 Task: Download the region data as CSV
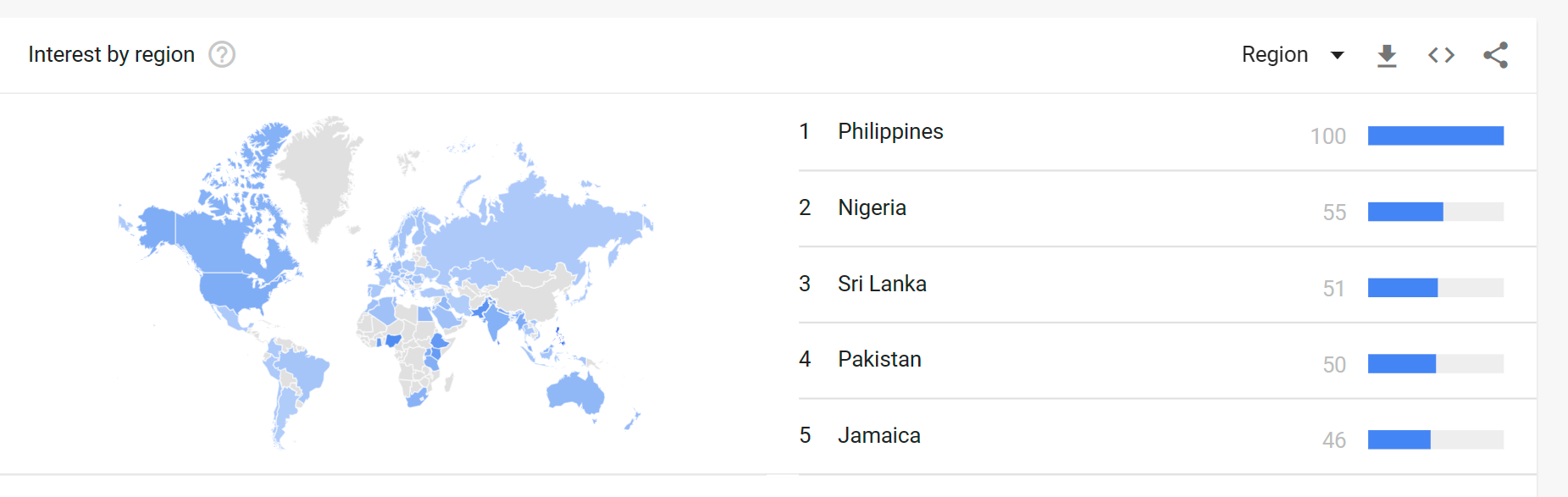point(1387,56)
